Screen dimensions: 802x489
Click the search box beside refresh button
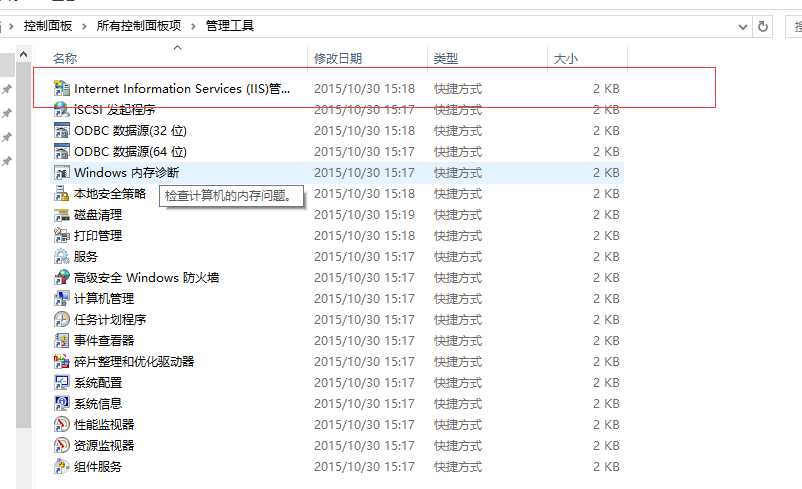pyautogui.click(x=794, y=27)
